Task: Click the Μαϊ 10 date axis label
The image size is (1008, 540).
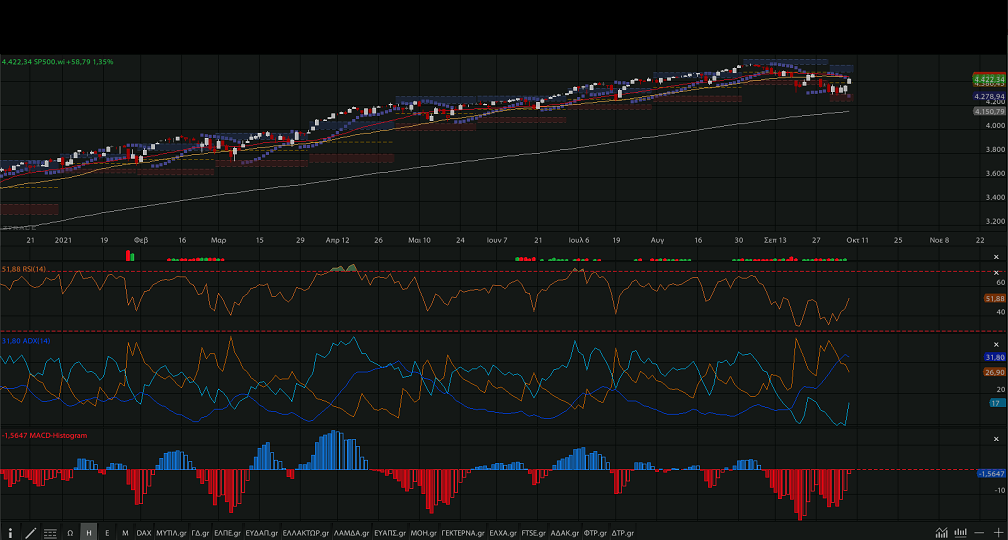Action: [x=419, y=240]
